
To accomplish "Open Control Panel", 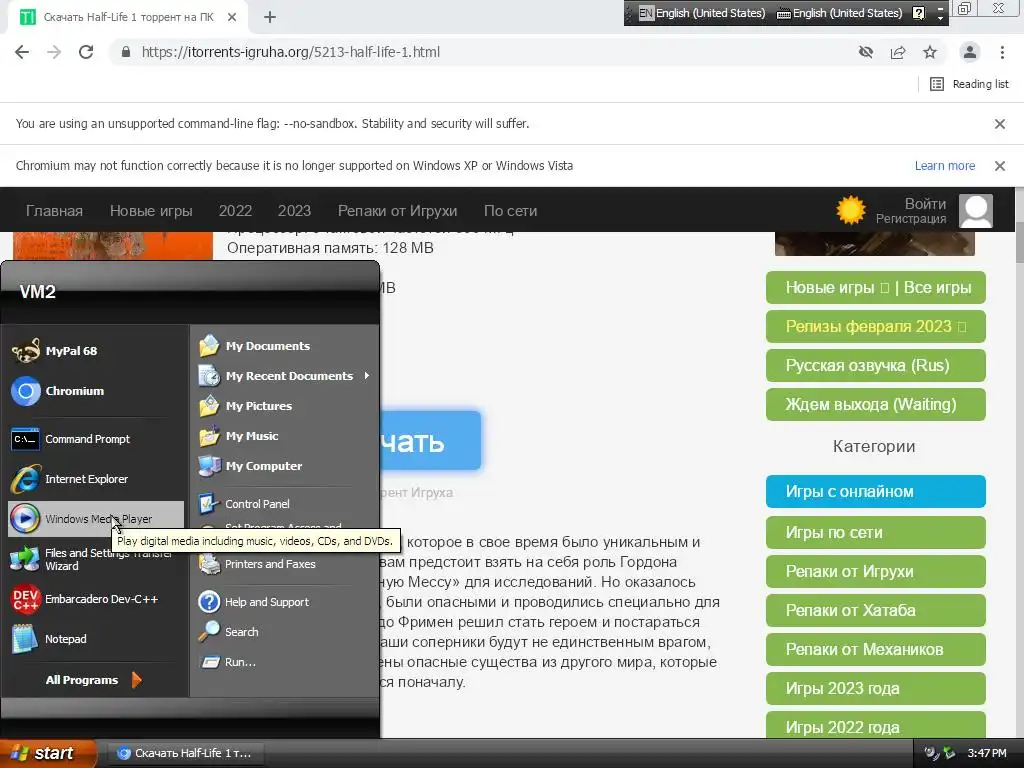I will [284, 504].
